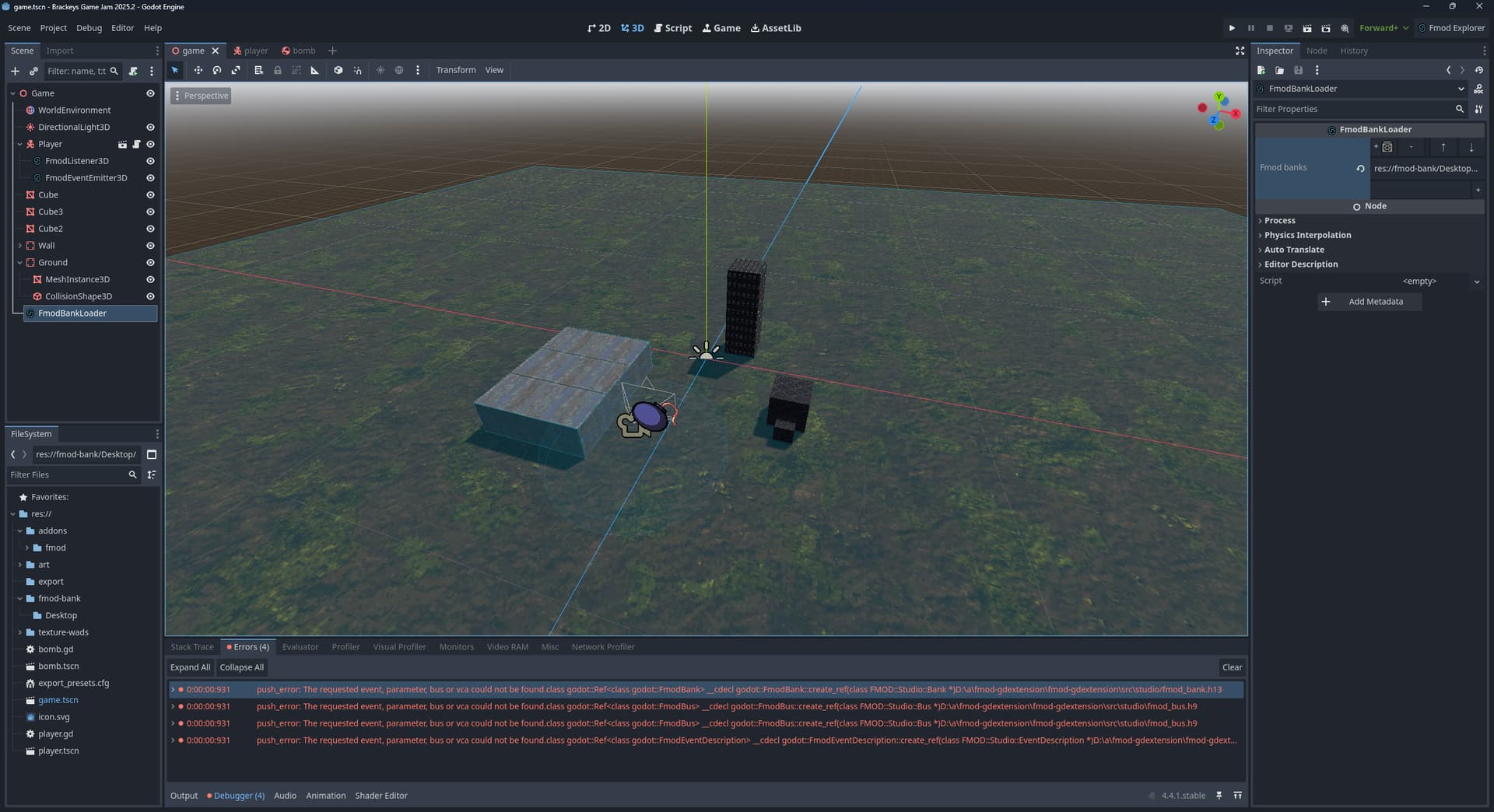Click the Play project button
Image resolution: width=1494 pixels, height=812 pixels.
(x=1232, y=28)
